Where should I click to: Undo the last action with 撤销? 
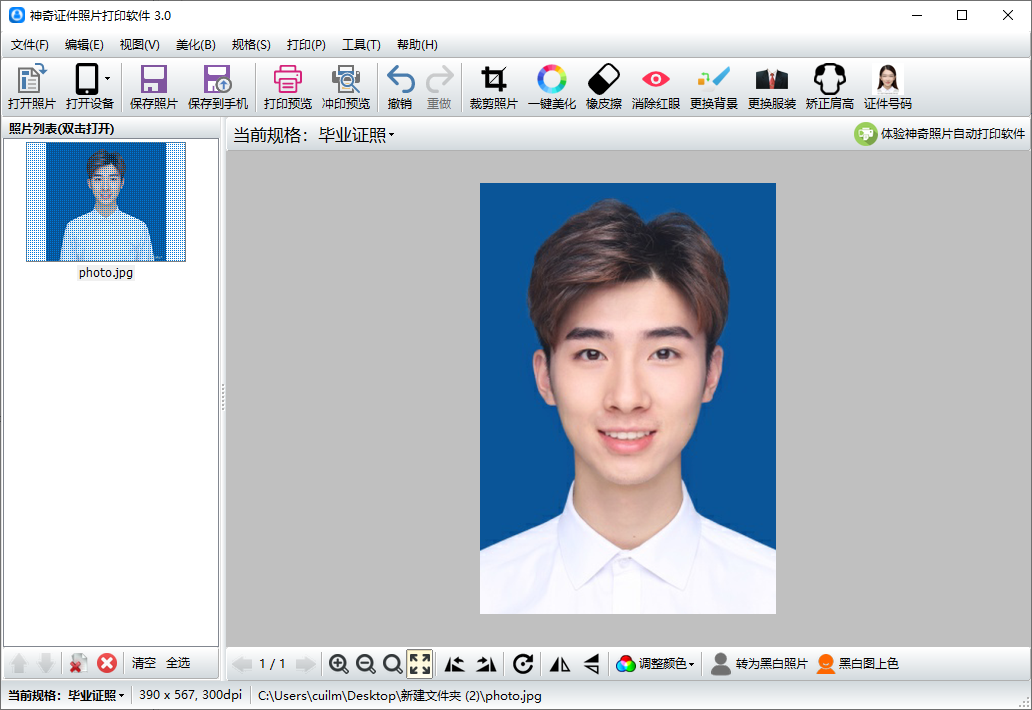click(x=400, y=81)
